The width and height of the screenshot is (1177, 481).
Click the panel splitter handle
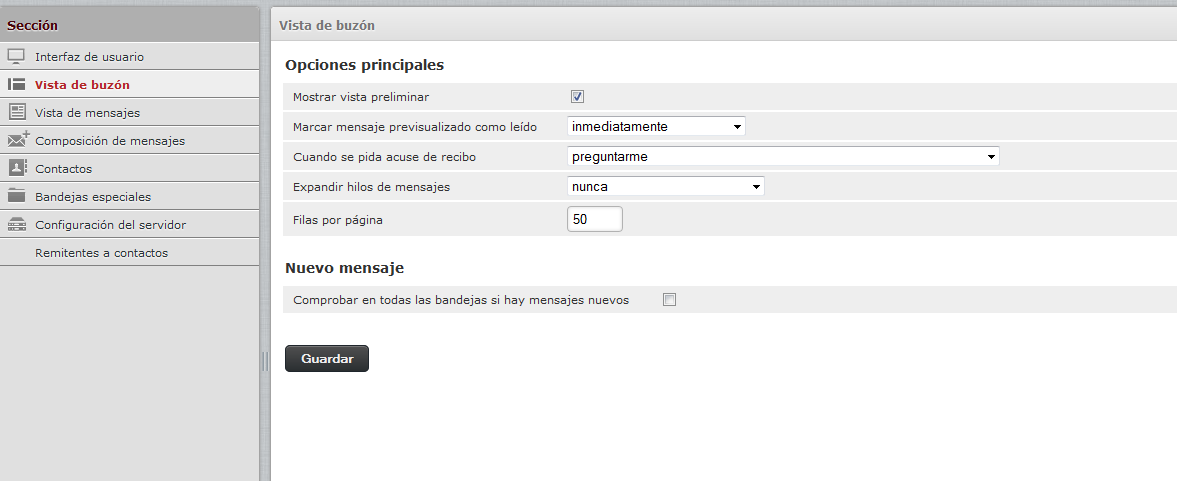pos(265,361)
